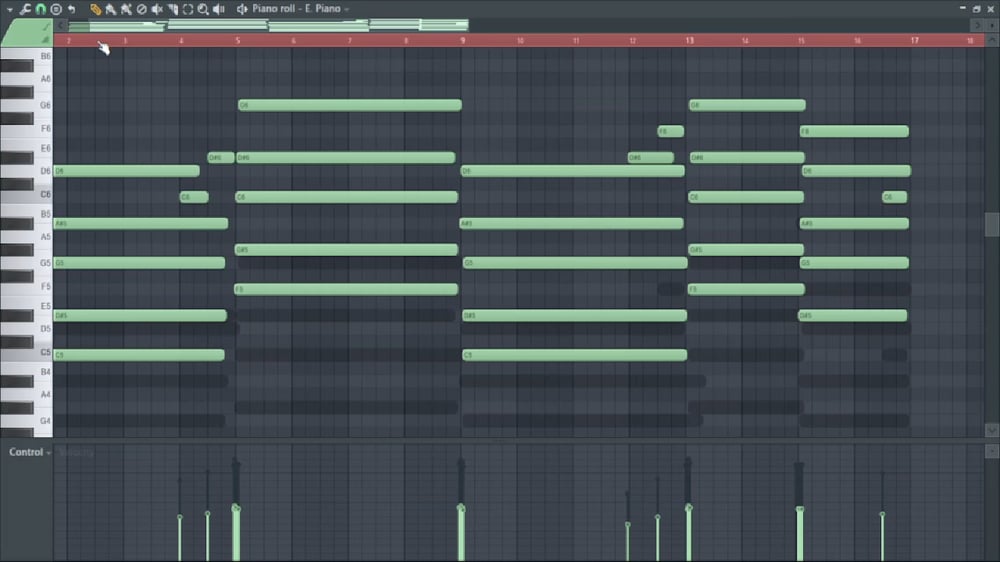This screenshot has height=562, width=1000.
Task: Click bar 9 on the timeline ruler
Action: pyautogui.click(x=463, y=40)
